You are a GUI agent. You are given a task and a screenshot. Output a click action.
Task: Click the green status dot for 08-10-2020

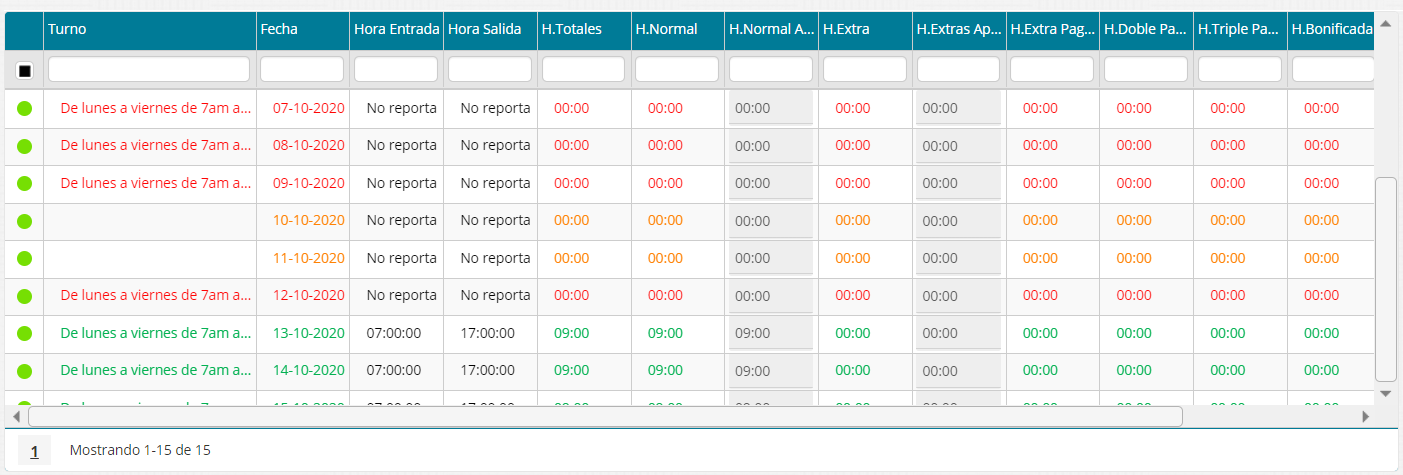point(25,146)
